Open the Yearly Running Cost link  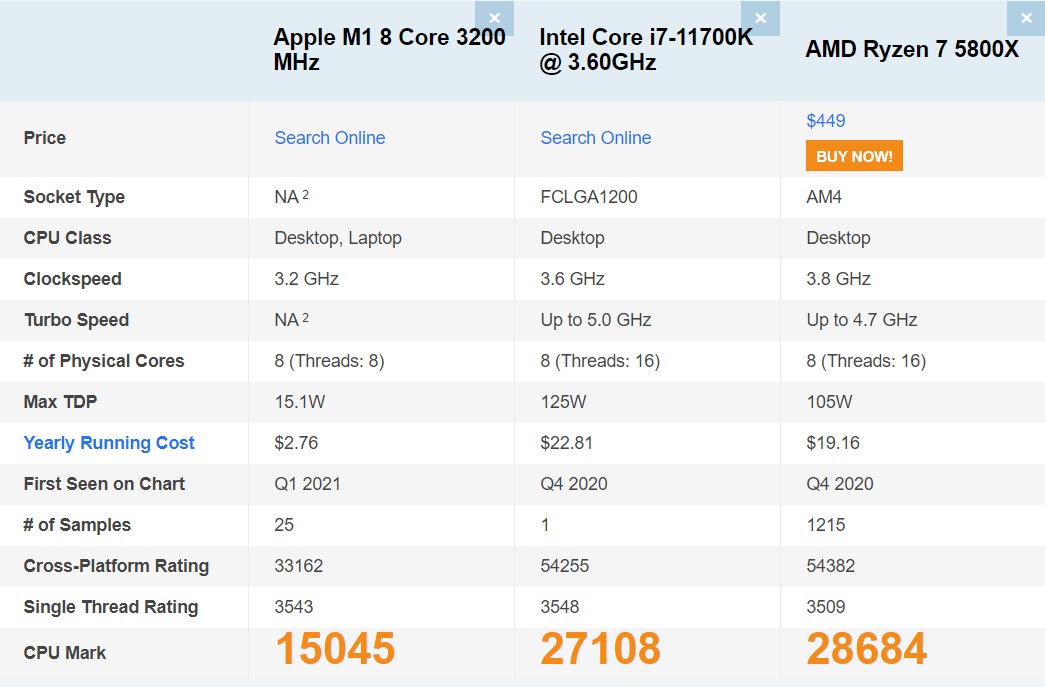109,443
